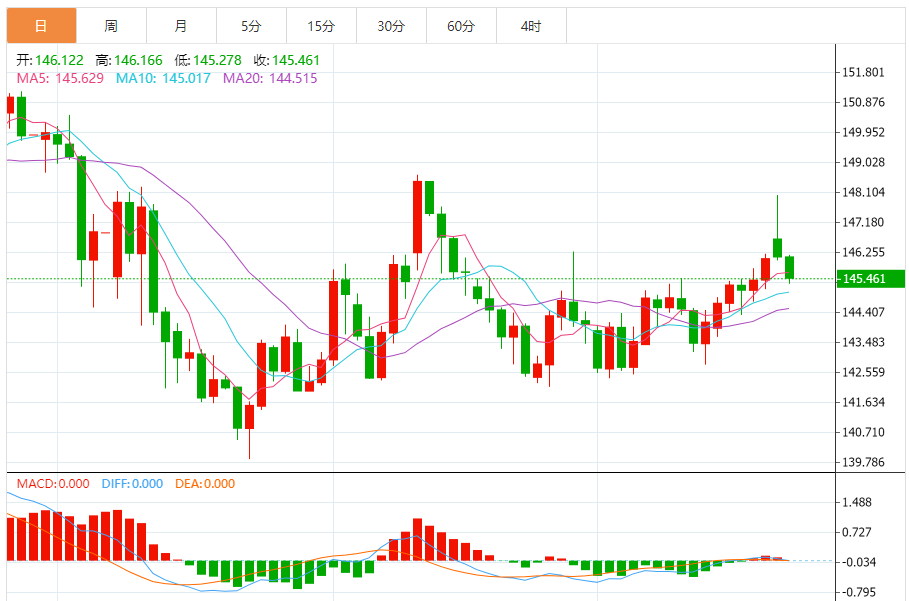
Task: Click the latest green candlestick on the chart
Action: 790,268
